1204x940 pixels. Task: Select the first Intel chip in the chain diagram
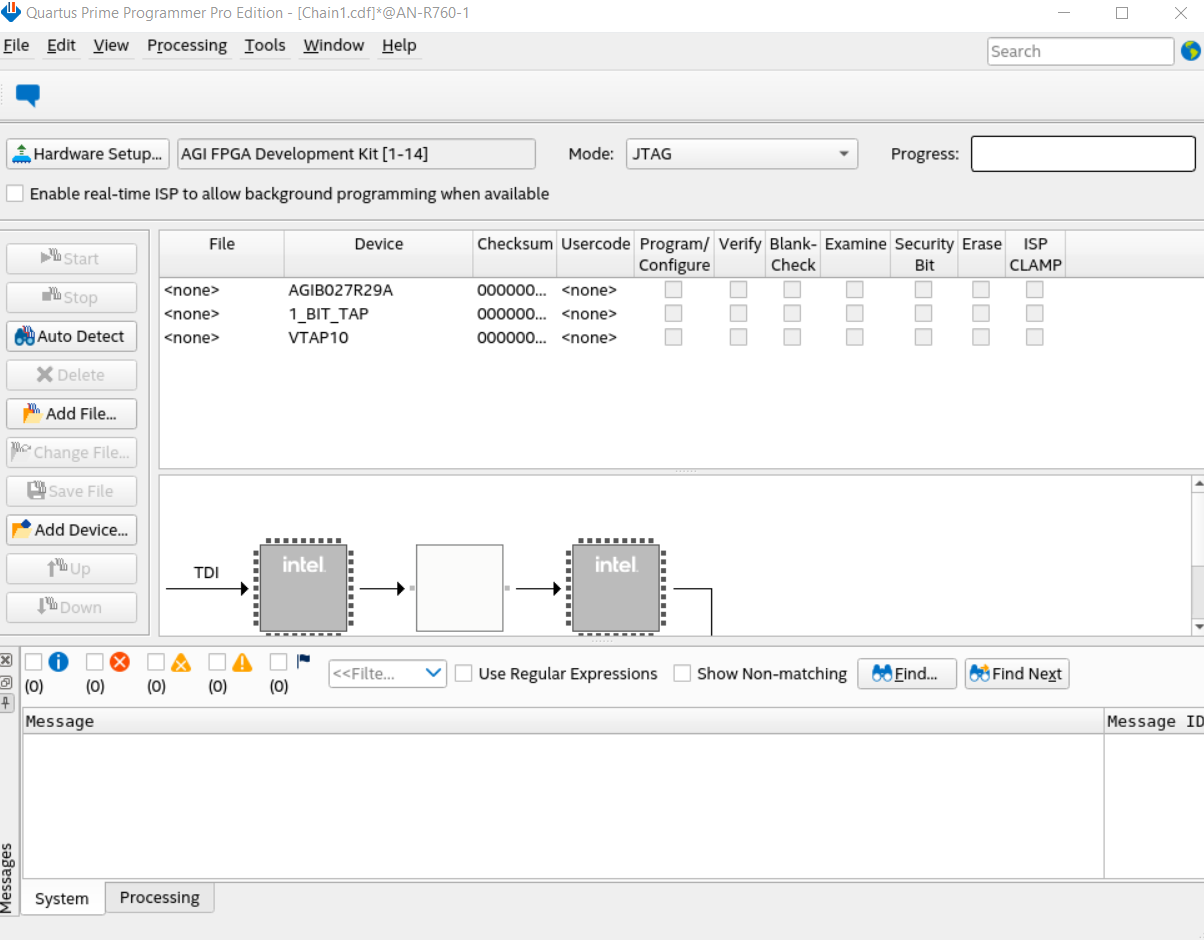point(303,588)
